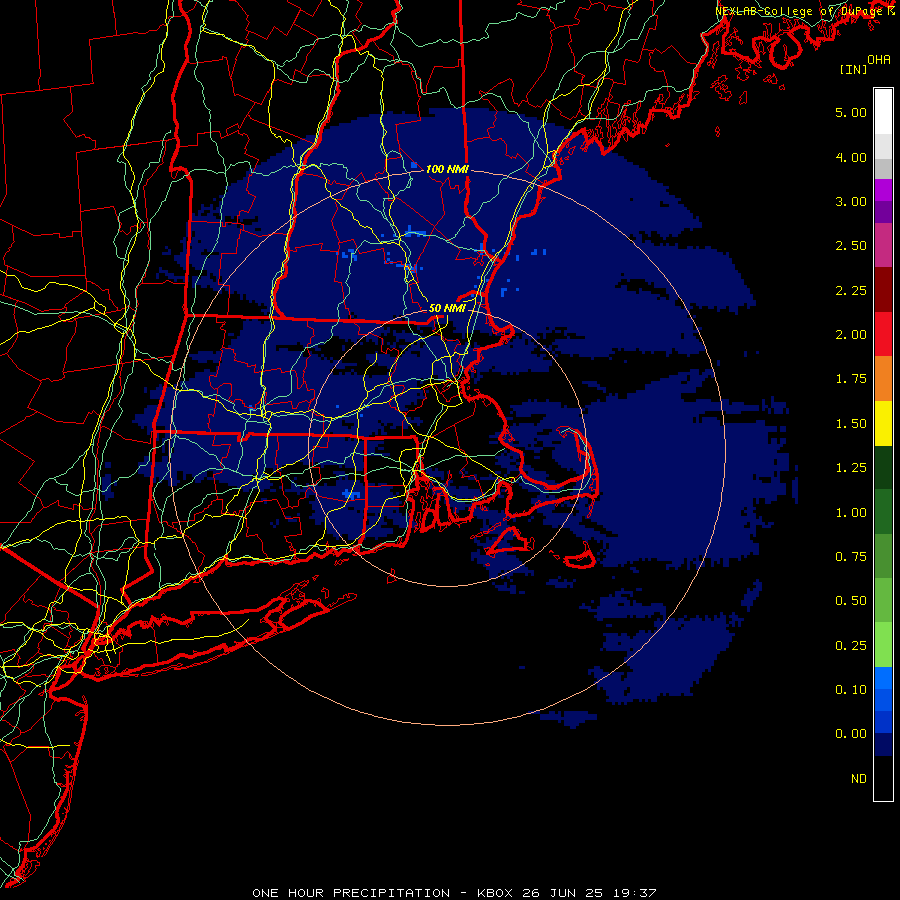900x900 pixels.
Task: Click the bright blue 0.10 legend swatch
Action: [883, 678]
